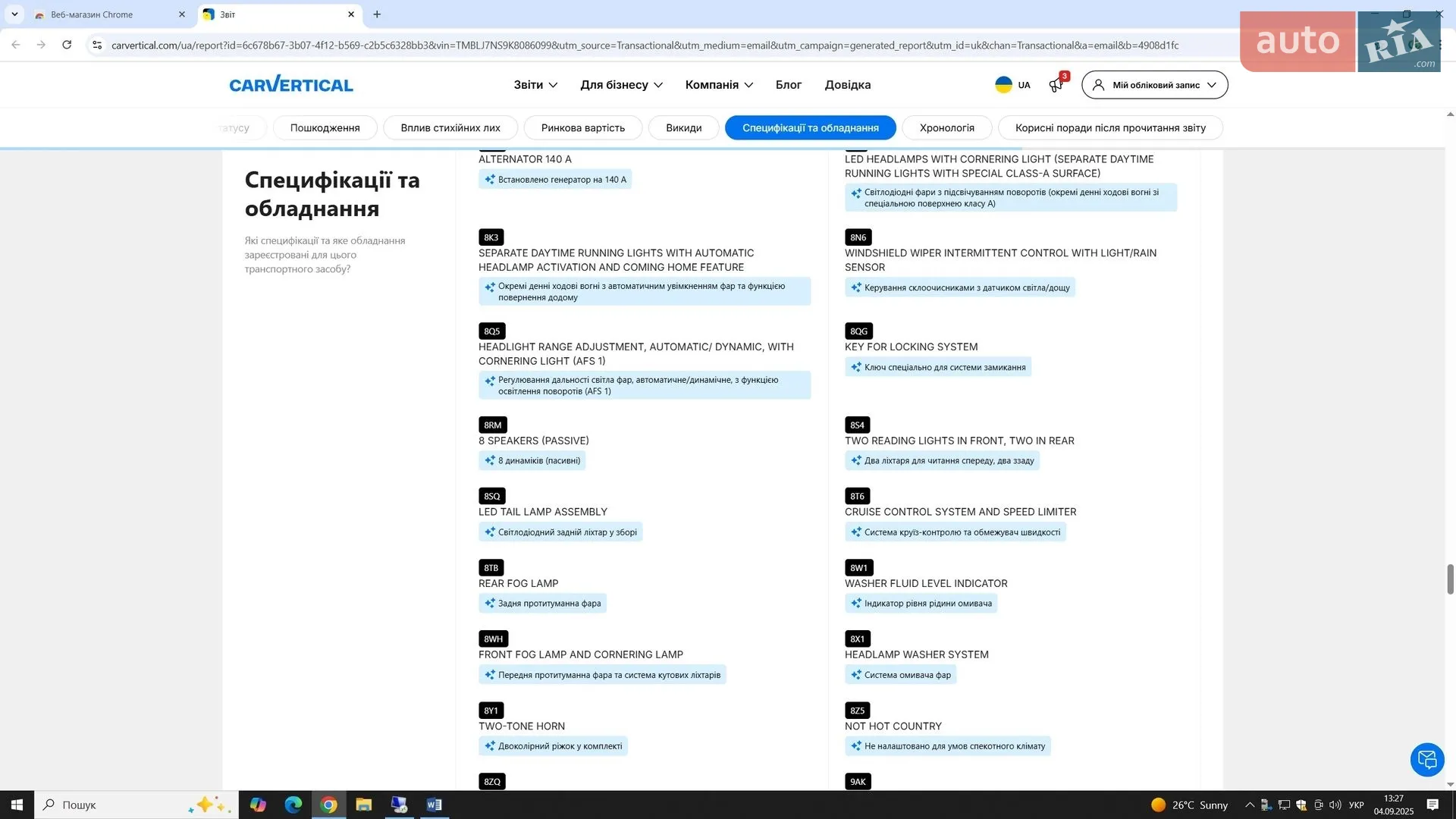Open File Explorer from the taskbar
Screen dimensions: 1456x819
tap(363, 805)
